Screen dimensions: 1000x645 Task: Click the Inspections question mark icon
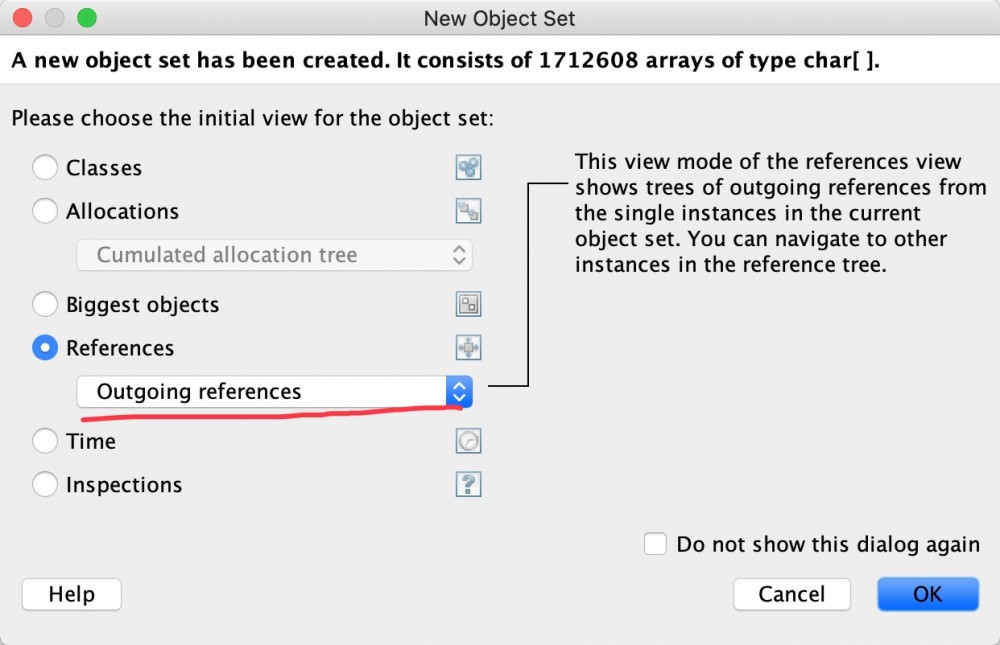pyautogui.click(x=468, y=485)
